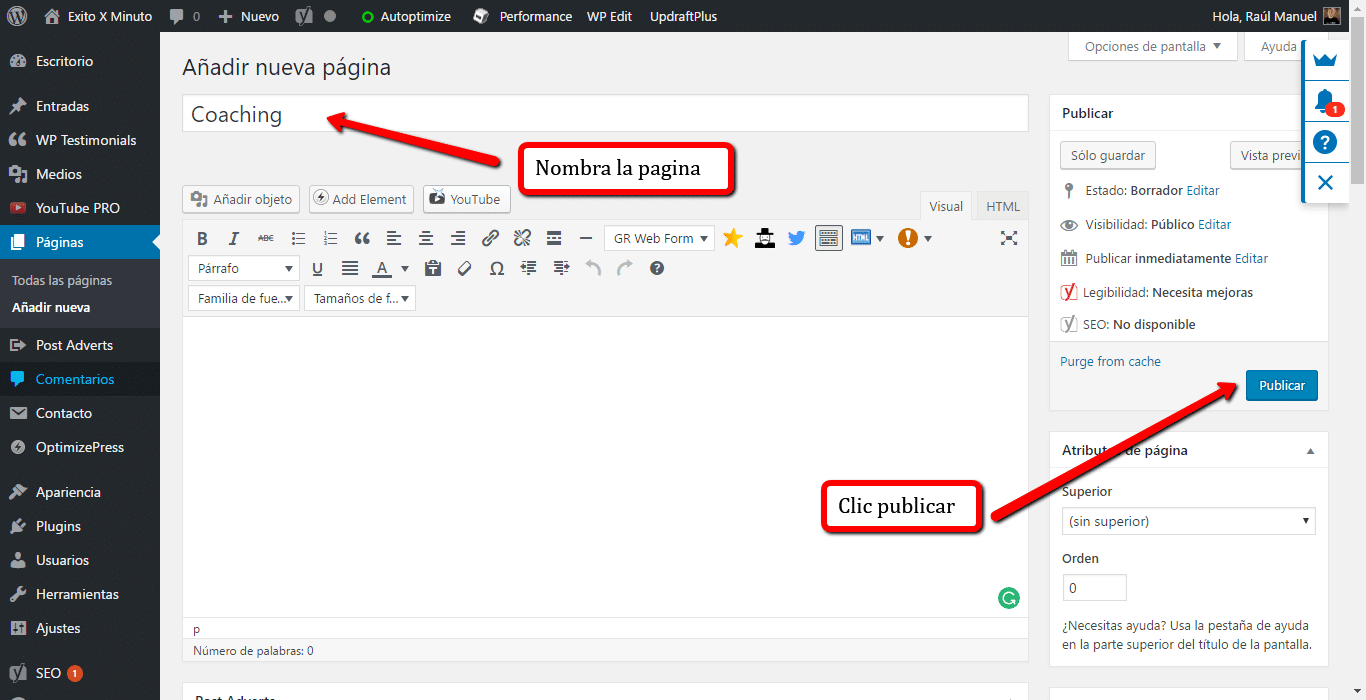Open the GR Web Form dropdown
Image resolution: width=1366 pixels, height=700 pixels.
(659, 238)
